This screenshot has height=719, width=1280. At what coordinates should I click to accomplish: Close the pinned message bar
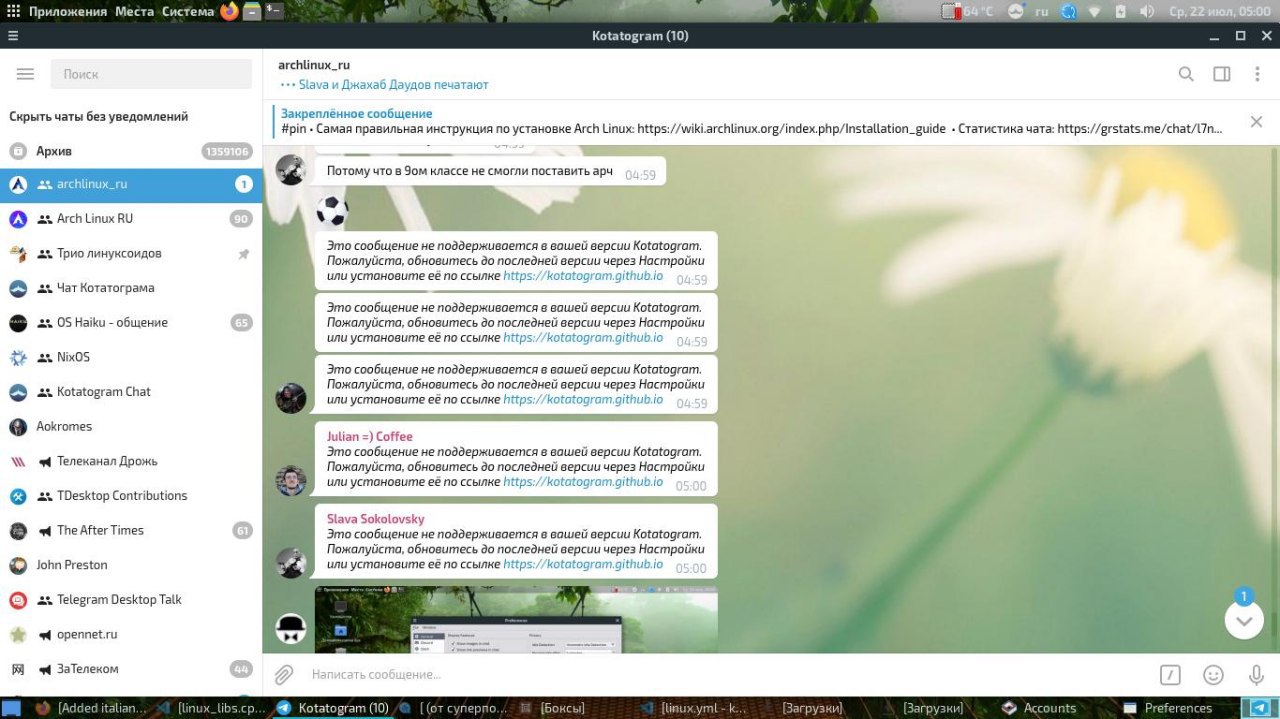pos(1256,122)
